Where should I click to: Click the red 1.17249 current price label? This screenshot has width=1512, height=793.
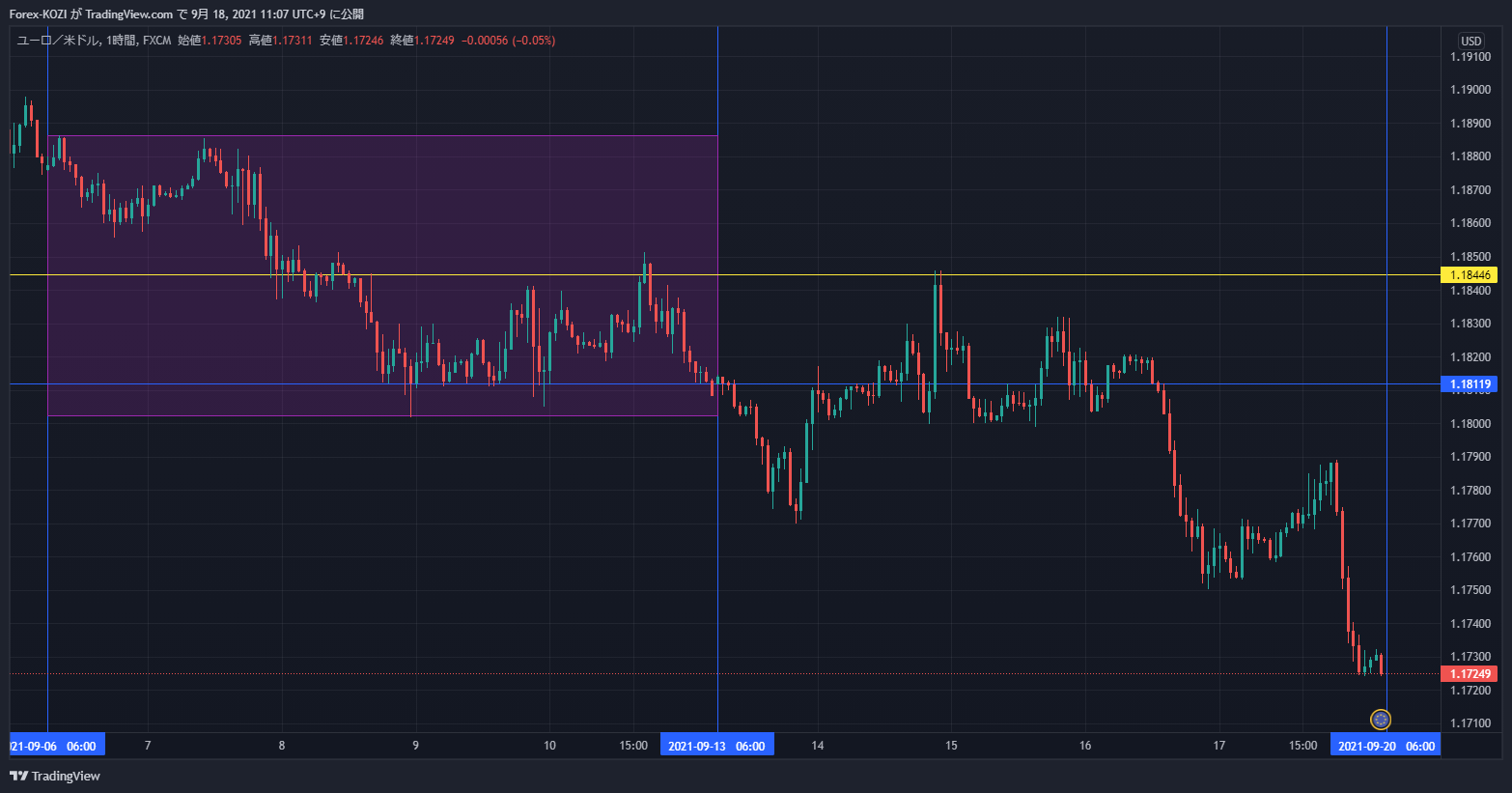pyautogui.click(x=1469, y=674)
